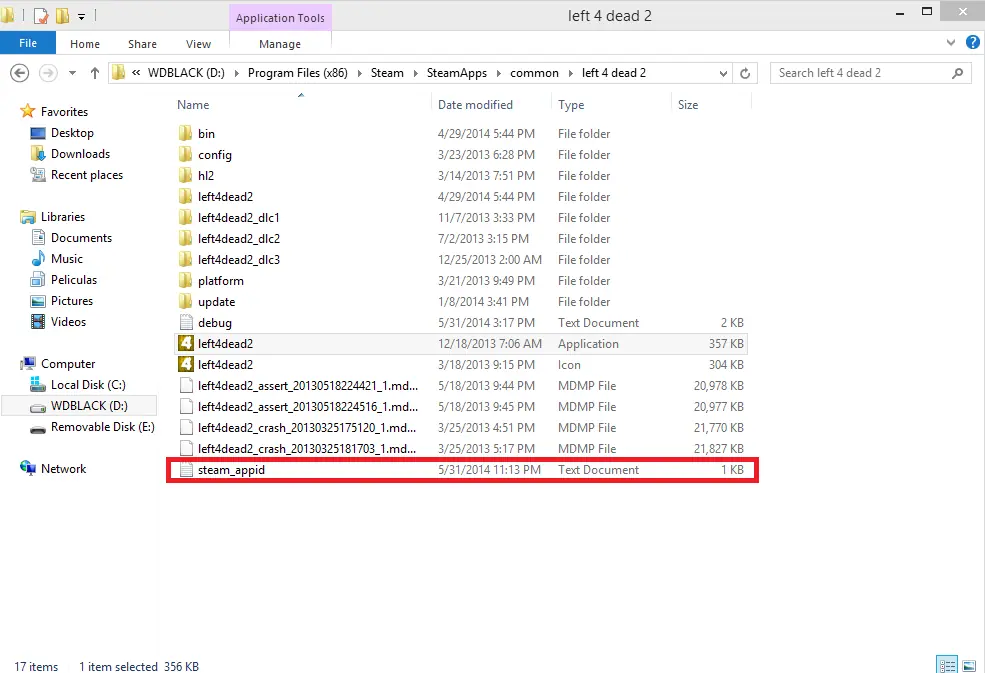Switch to Large icons view
Image resolution: width=985 pixels, height=673 pixels.
tap(969, 665)
